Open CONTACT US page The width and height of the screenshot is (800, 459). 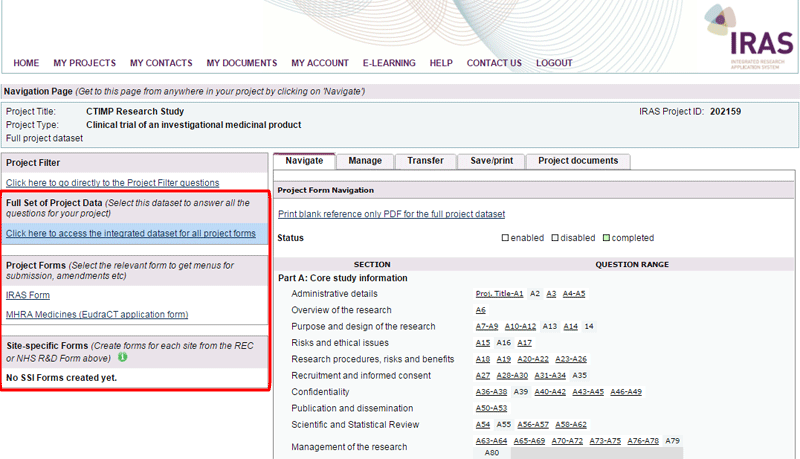[x=494, y=63]
